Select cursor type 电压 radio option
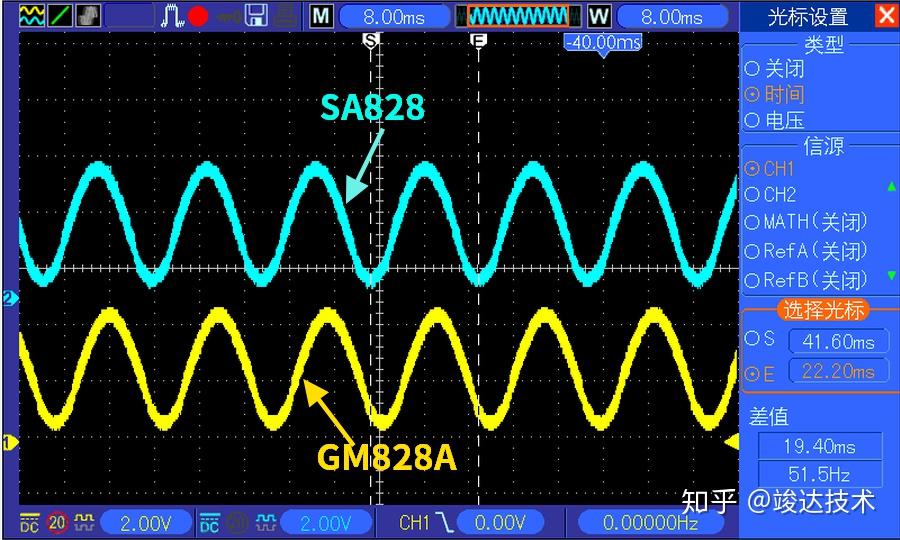900x540 pixels. point(774,120)
